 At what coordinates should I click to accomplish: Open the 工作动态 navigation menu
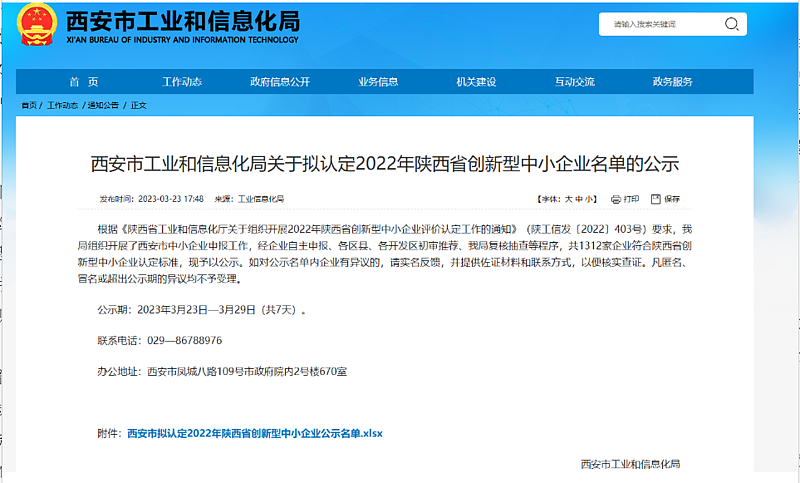[x=182, y=82]
